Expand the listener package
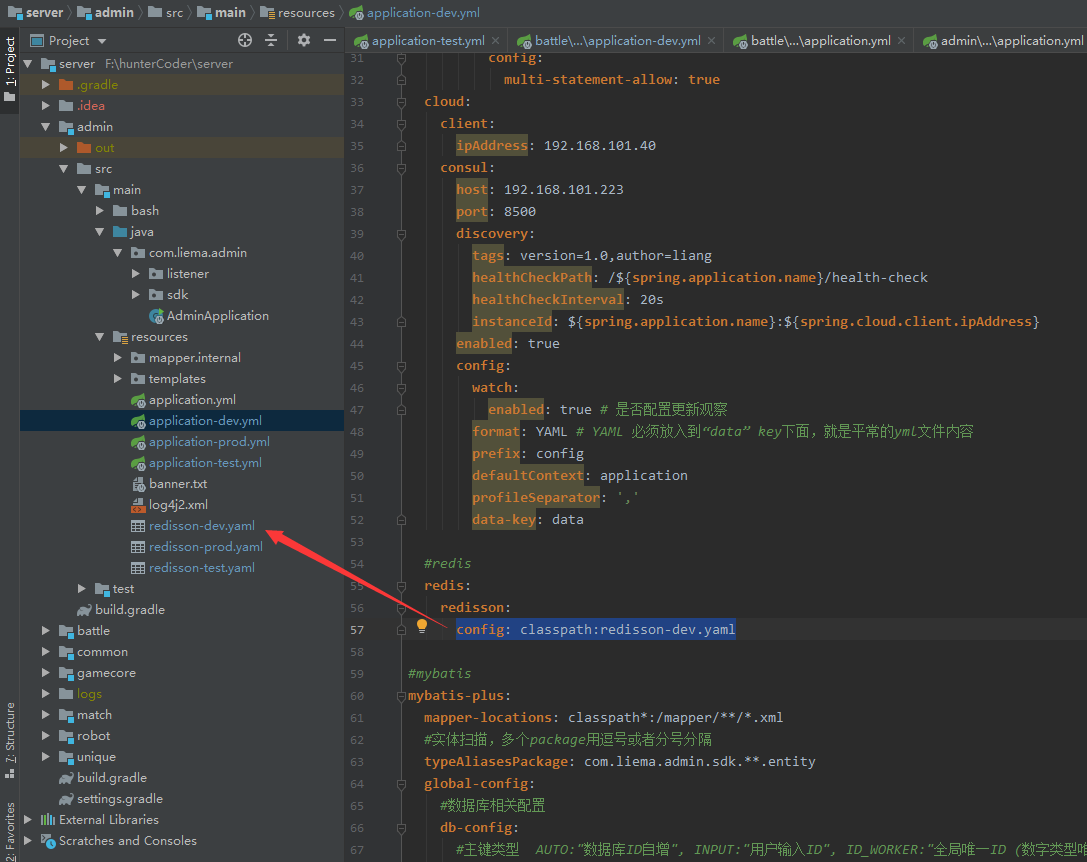The height and width of the screenshot is (862, 1087). 136,274
